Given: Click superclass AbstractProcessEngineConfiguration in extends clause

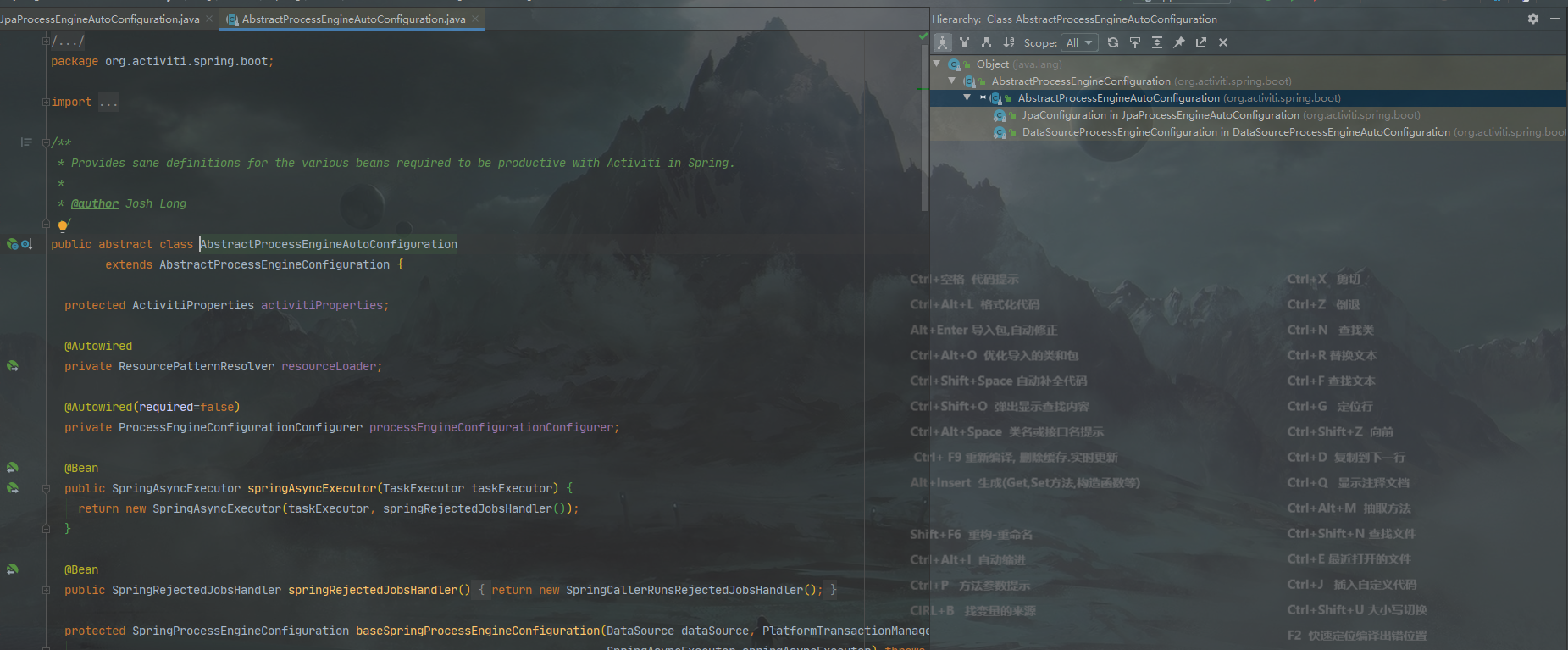Looking at the screenshot, I should pos(274,264).
